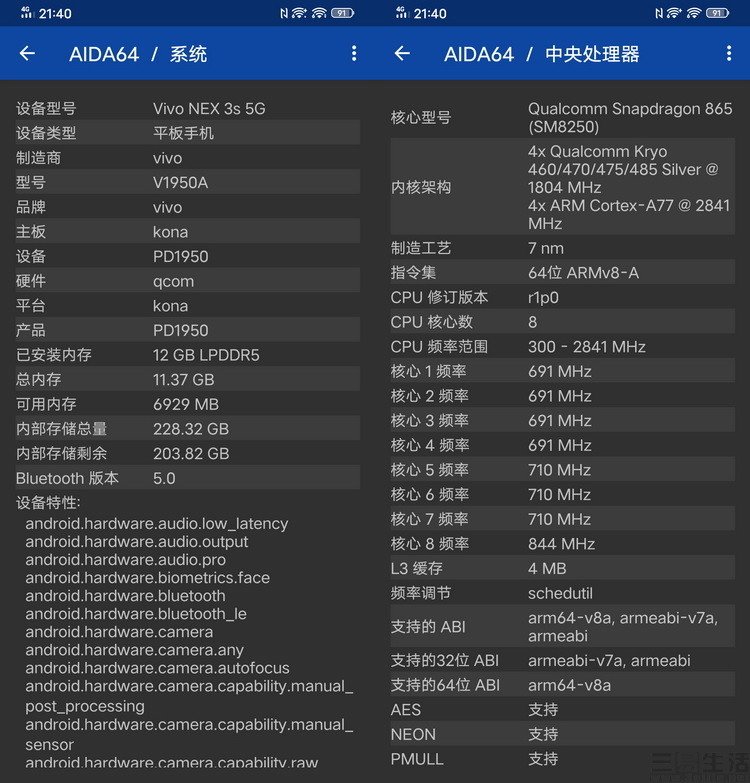
Task: Tap the back arrow on the 系统 screen
Action: pyautogui.click(x=27, y=53)
